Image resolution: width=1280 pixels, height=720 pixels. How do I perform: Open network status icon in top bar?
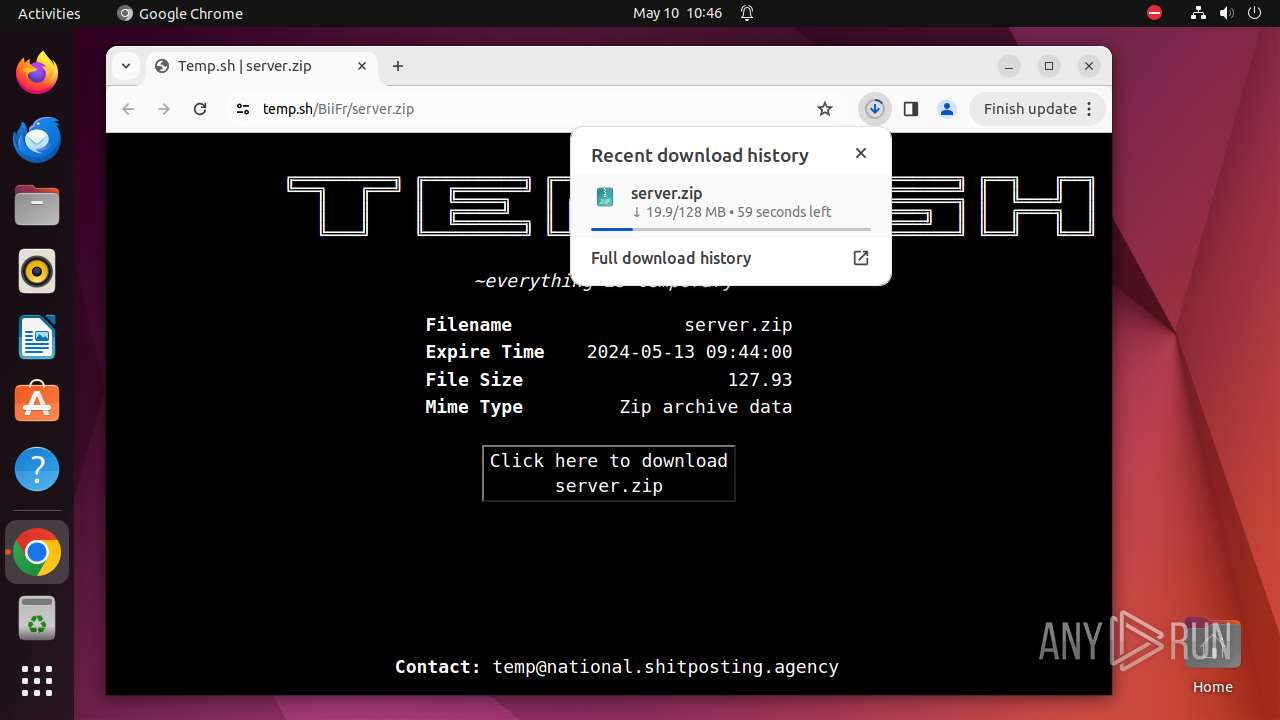tap(1199, 13)
